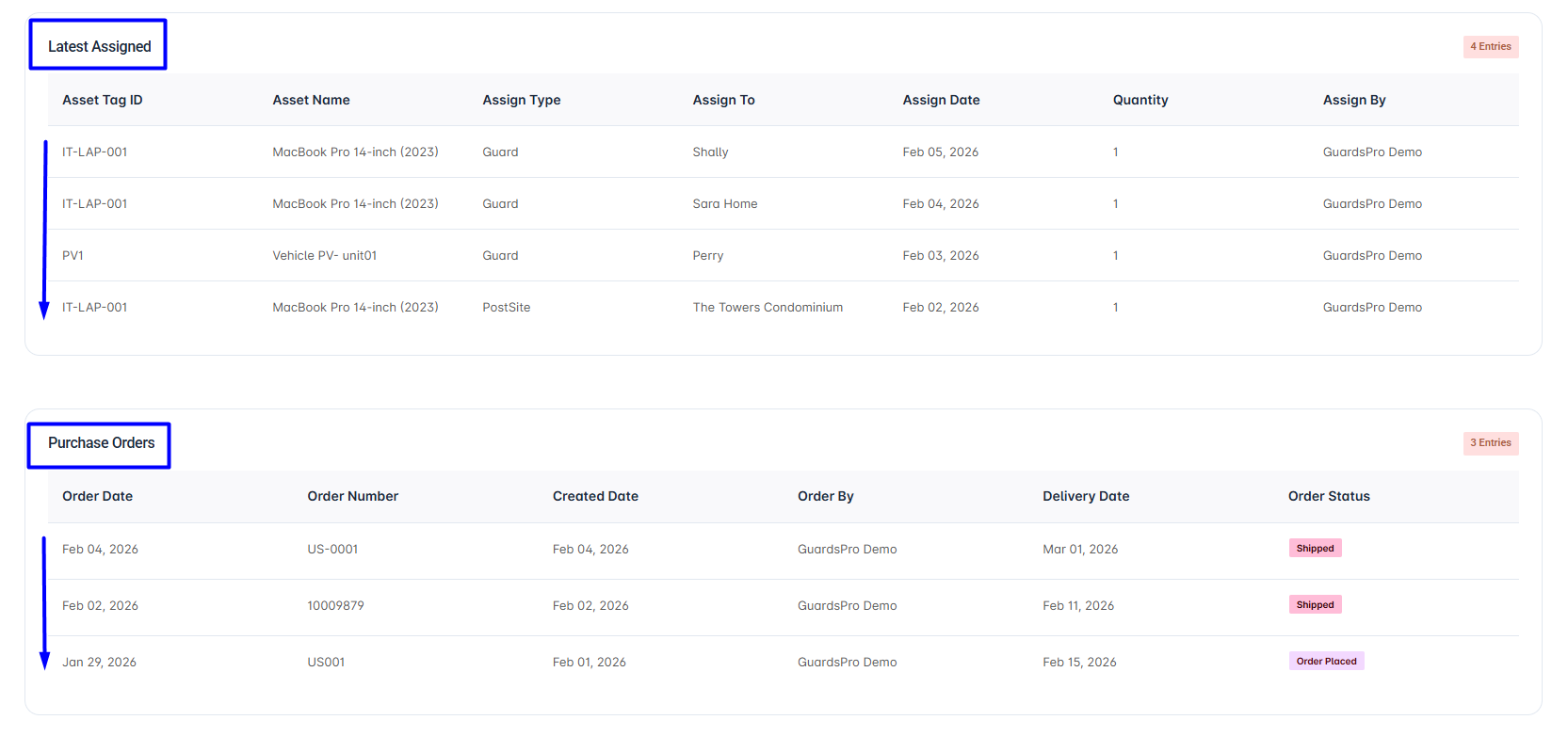
Task: Select The Towers Condominium assignee
Action: tap(768, 307)
